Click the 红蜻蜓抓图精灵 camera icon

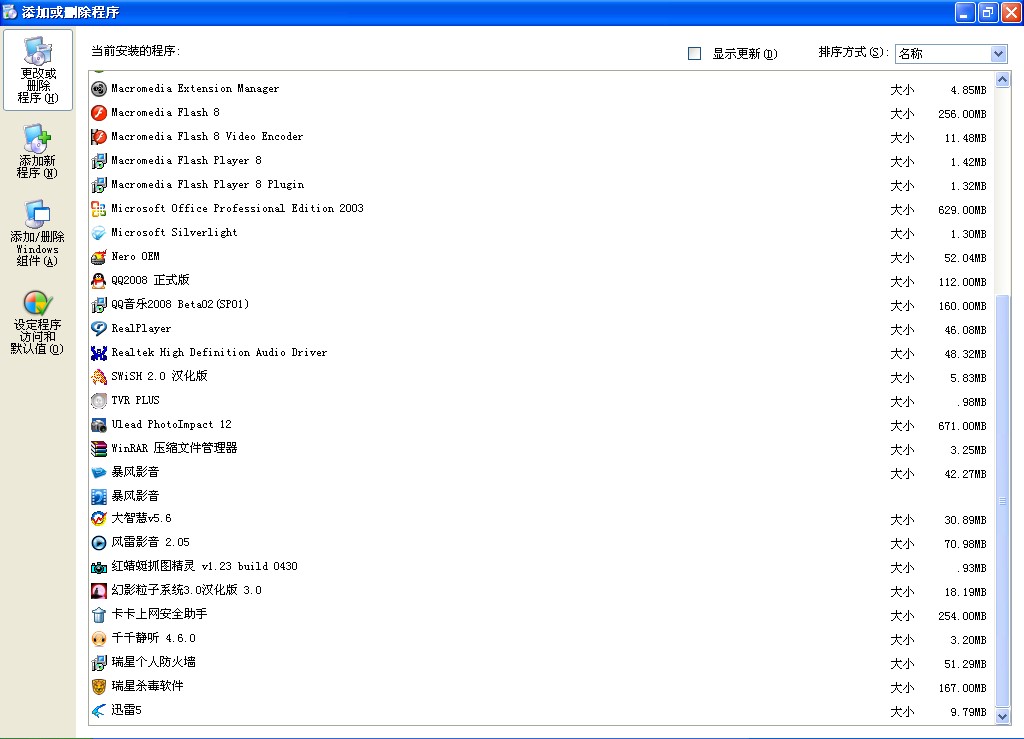coord(99,567)
